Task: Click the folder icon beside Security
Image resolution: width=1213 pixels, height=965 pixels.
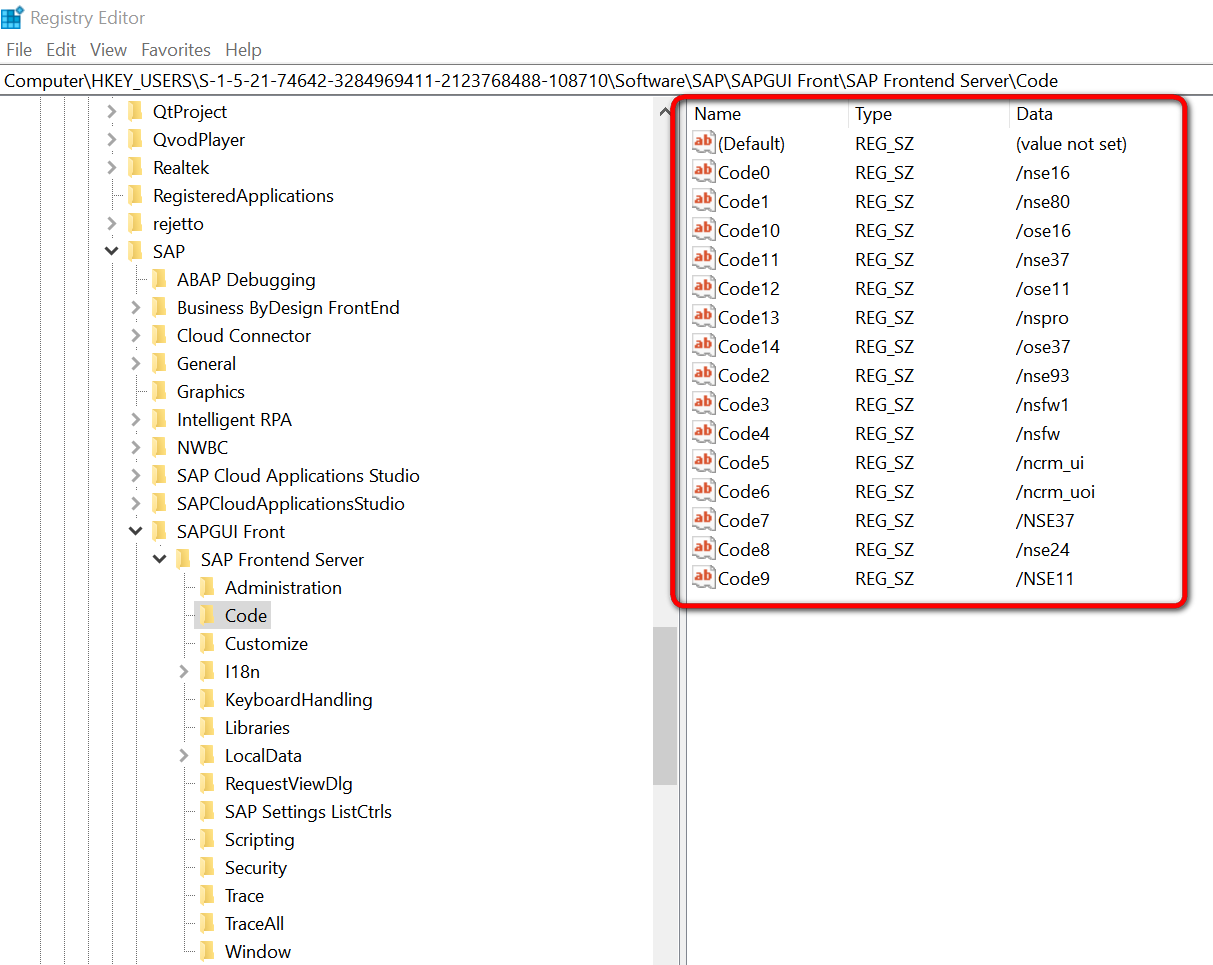Action: (207, 867)
